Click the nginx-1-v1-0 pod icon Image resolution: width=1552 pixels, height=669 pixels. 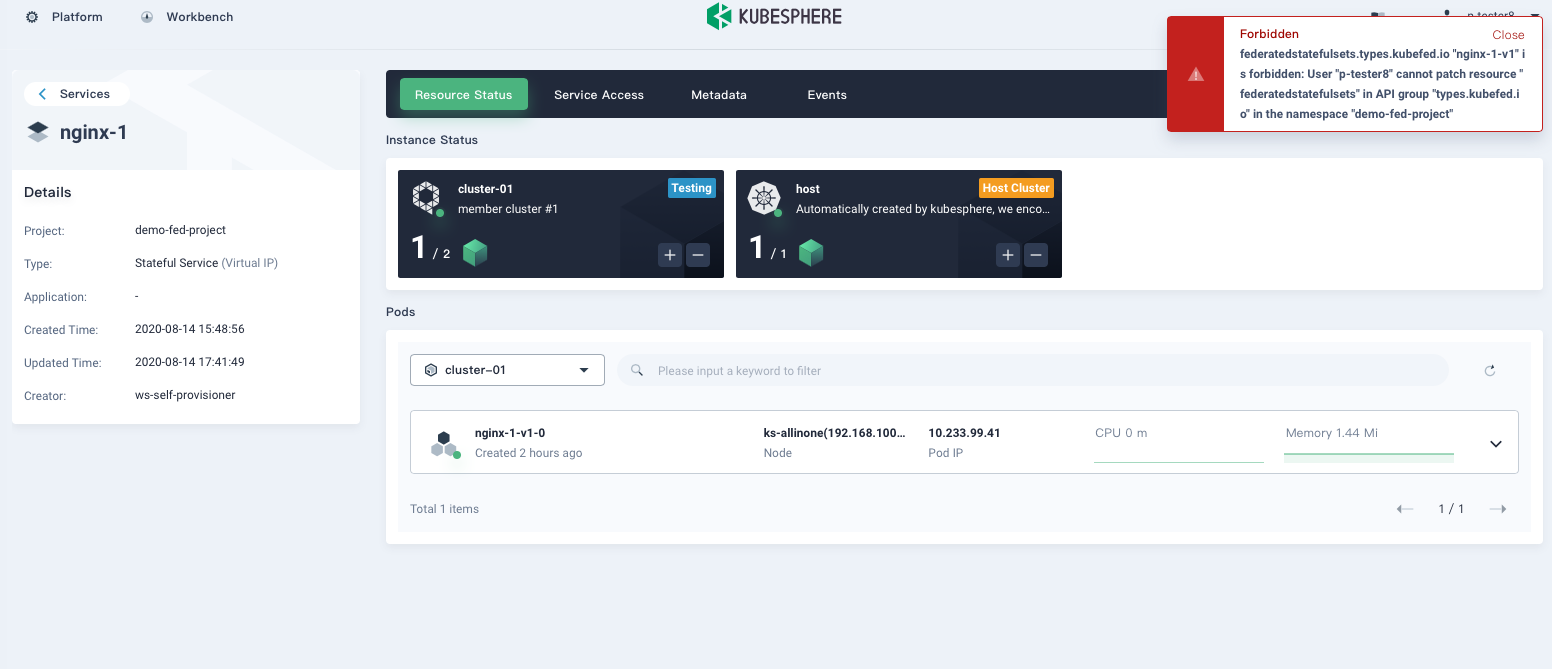[444, 443]
